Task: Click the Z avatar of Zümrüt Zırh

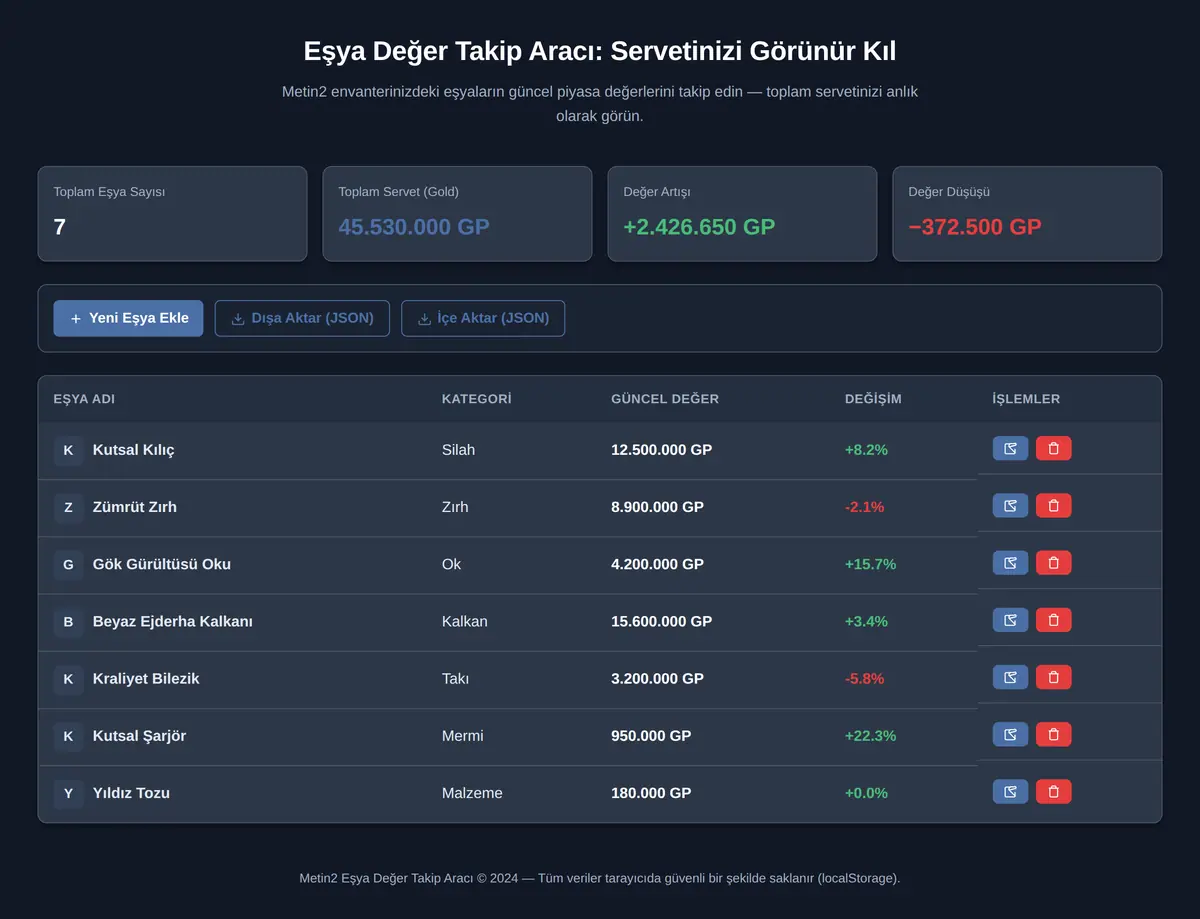Action: point(68,507)
